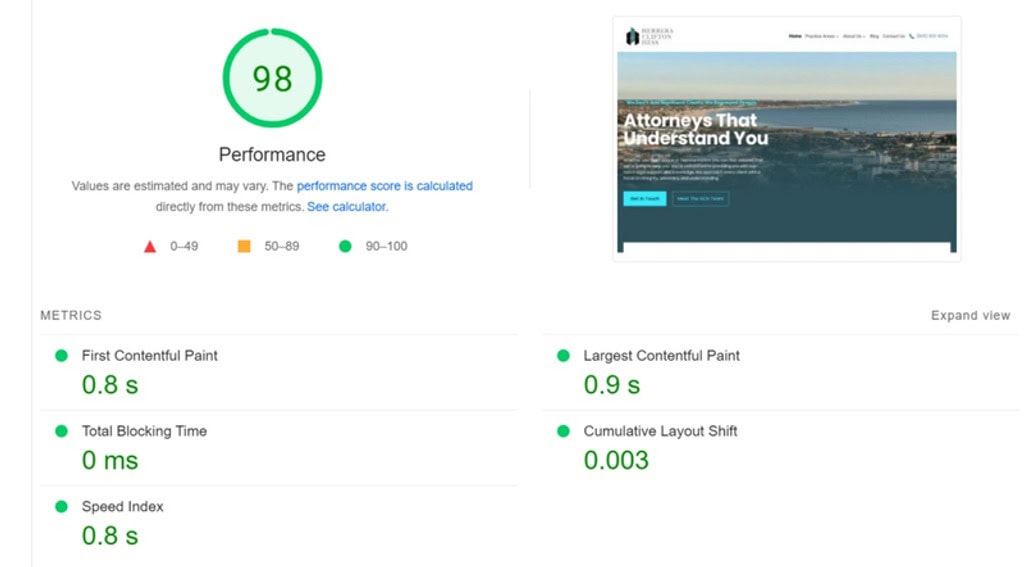Screen dimensions: 1024x567
Task: Click green dot beside Largest Contentful Paint
Action: tap(563, 356)
